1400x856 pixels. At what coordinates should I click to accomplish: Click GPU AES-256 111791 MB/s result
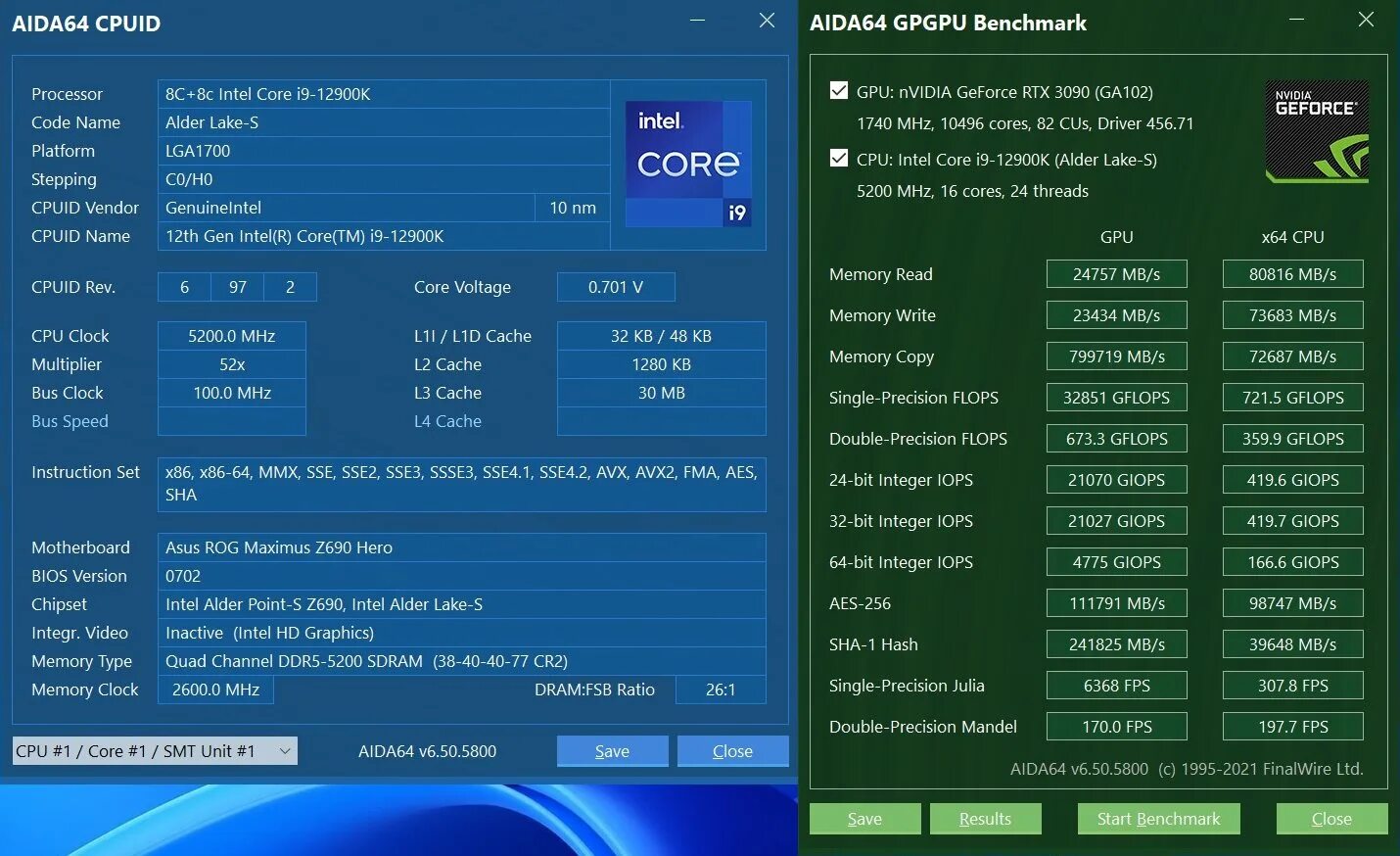coord(1117,603)
